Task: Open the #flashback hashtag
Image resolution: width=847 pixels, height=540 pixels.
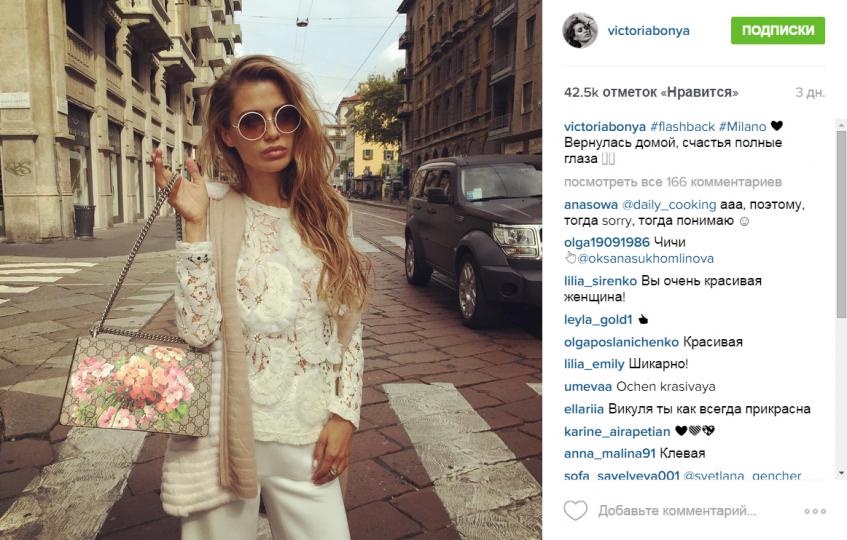Action: click(x=682, y=126)
